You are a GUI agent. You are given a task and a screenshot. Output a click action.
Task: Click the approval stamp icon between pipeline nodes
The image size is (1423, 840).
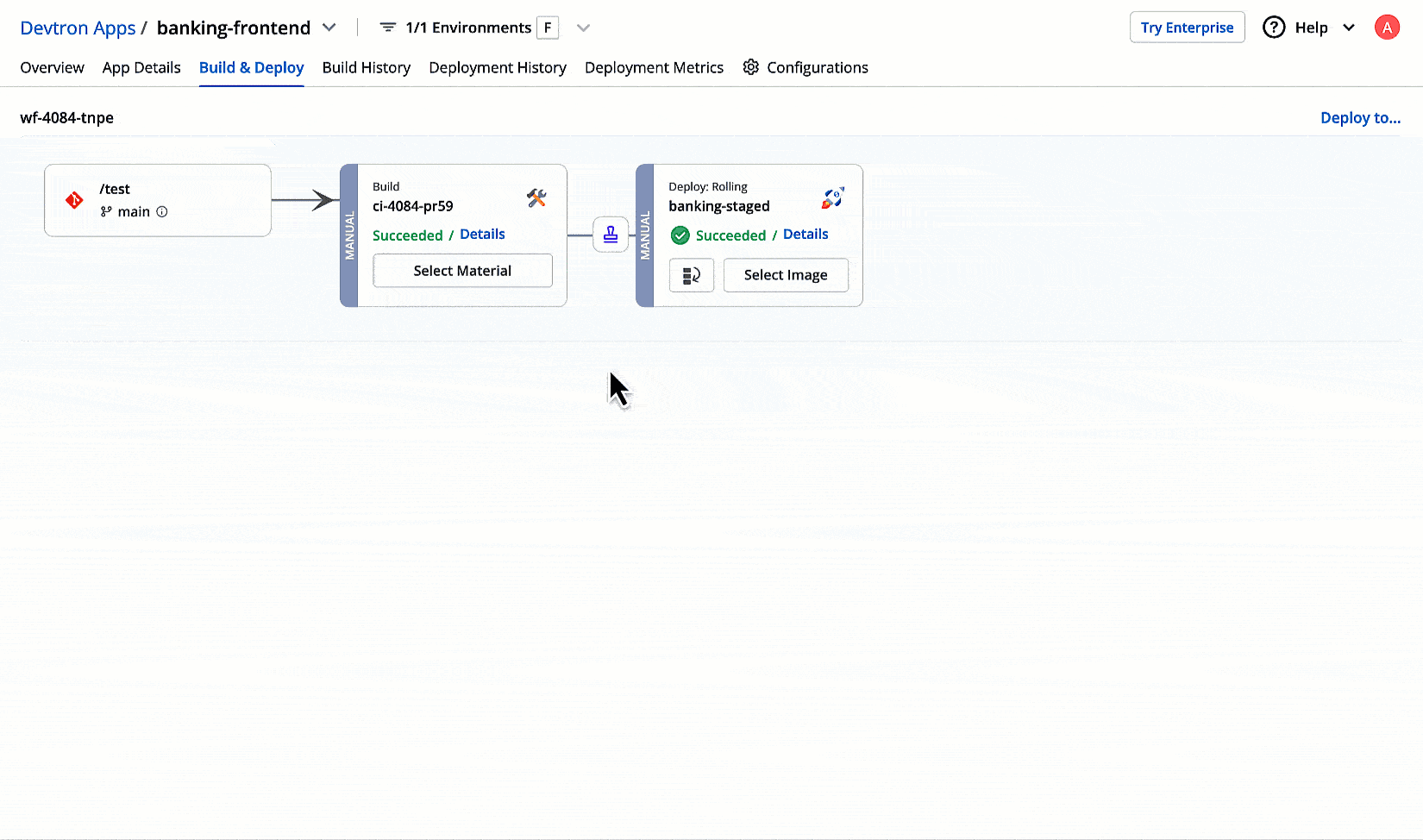(x=611, y=235)
